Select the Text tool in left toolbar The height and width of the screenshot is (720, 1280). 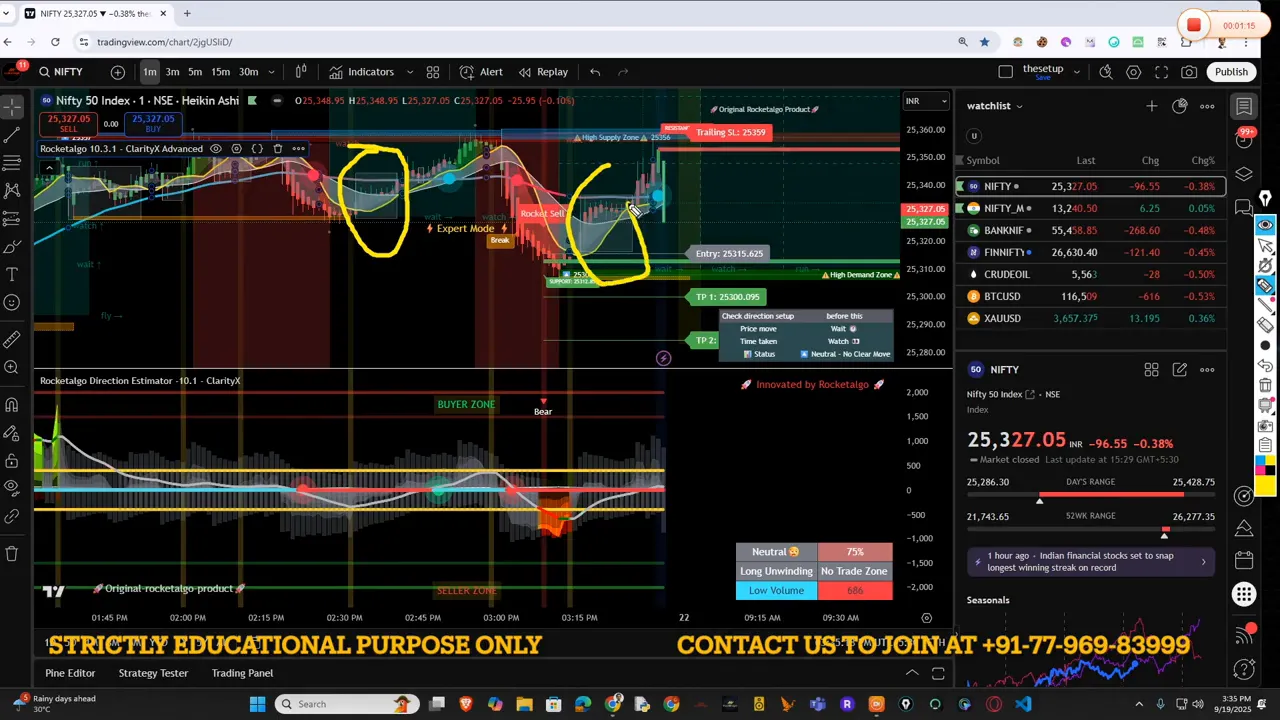12,274
